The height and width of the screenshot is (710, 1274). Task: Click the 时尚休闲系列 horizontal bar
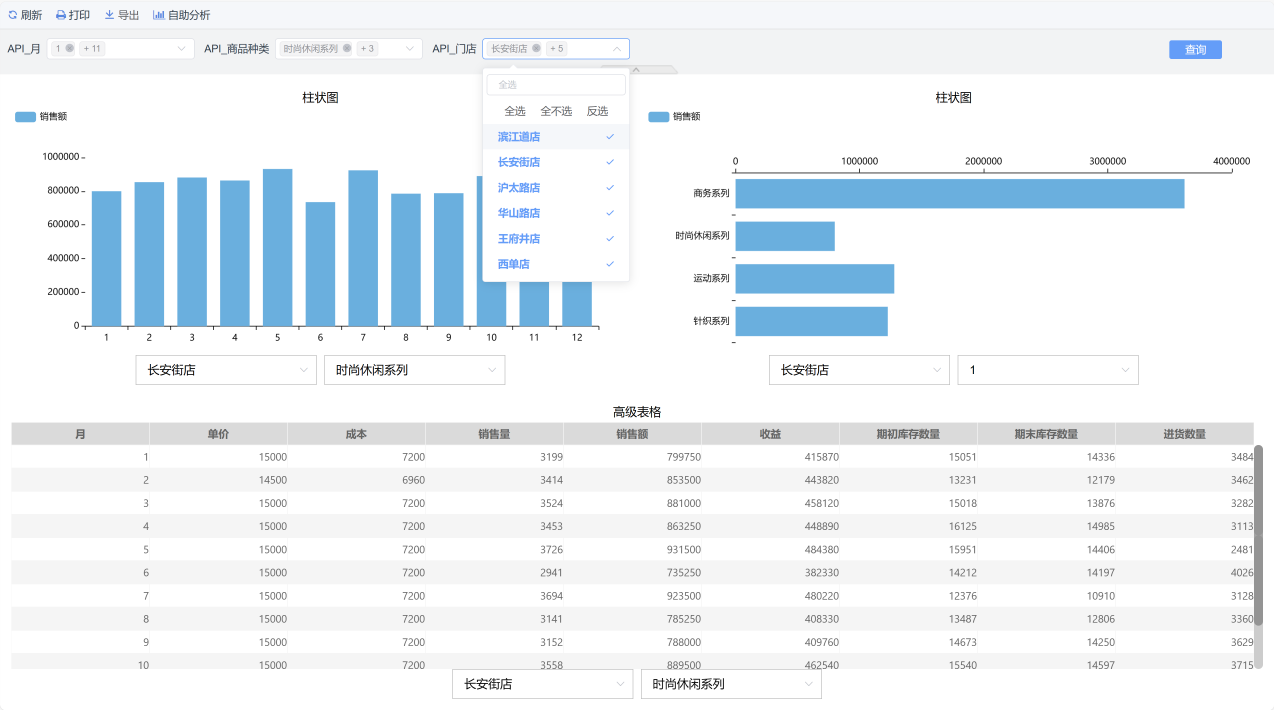pos(784,236)
